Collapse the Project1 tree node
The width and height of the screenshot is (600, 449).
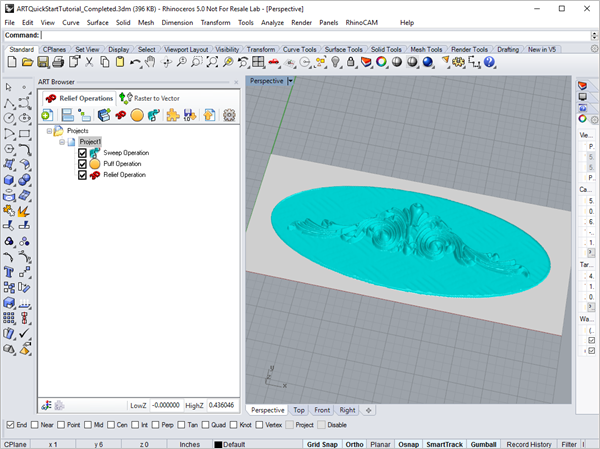[62, 142]
